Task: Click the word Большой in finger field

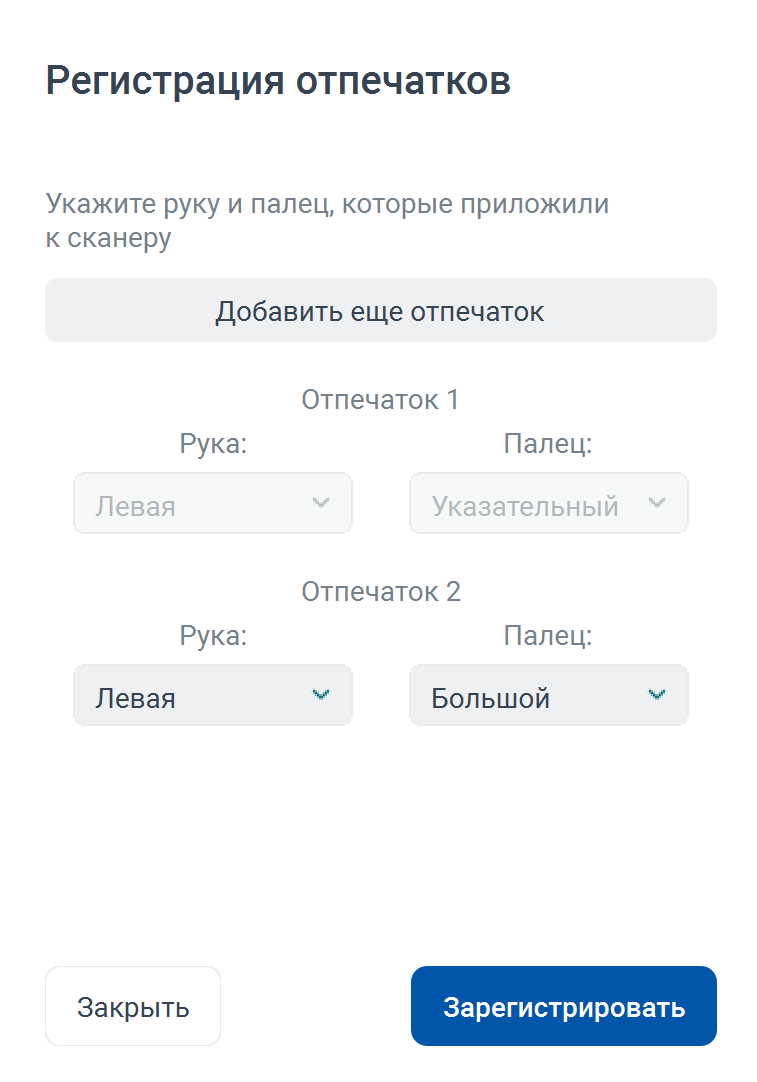Action: 491,698
